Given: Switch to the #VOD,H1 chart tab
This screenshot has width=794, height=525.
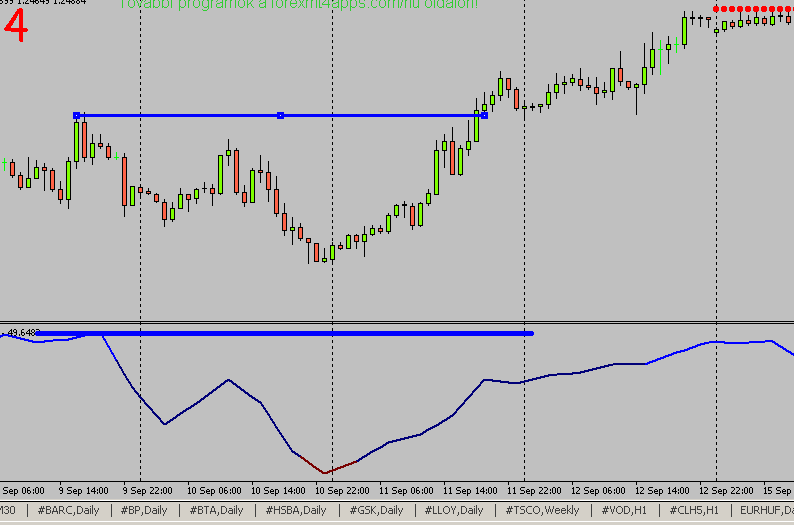Looking at the screenshot, I should (624, 510).
